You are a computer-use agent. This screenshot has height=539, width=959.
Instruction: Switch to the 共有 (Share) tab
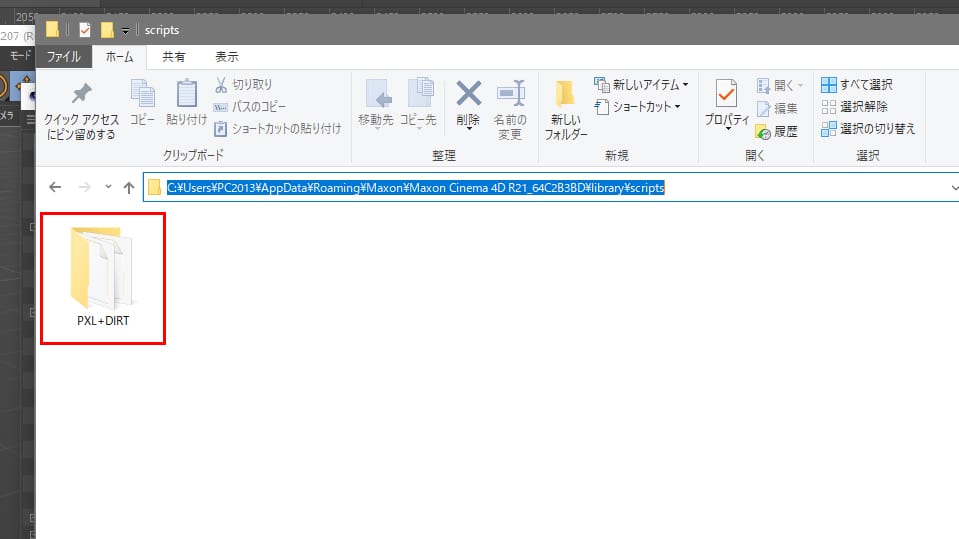coord(174,57)
